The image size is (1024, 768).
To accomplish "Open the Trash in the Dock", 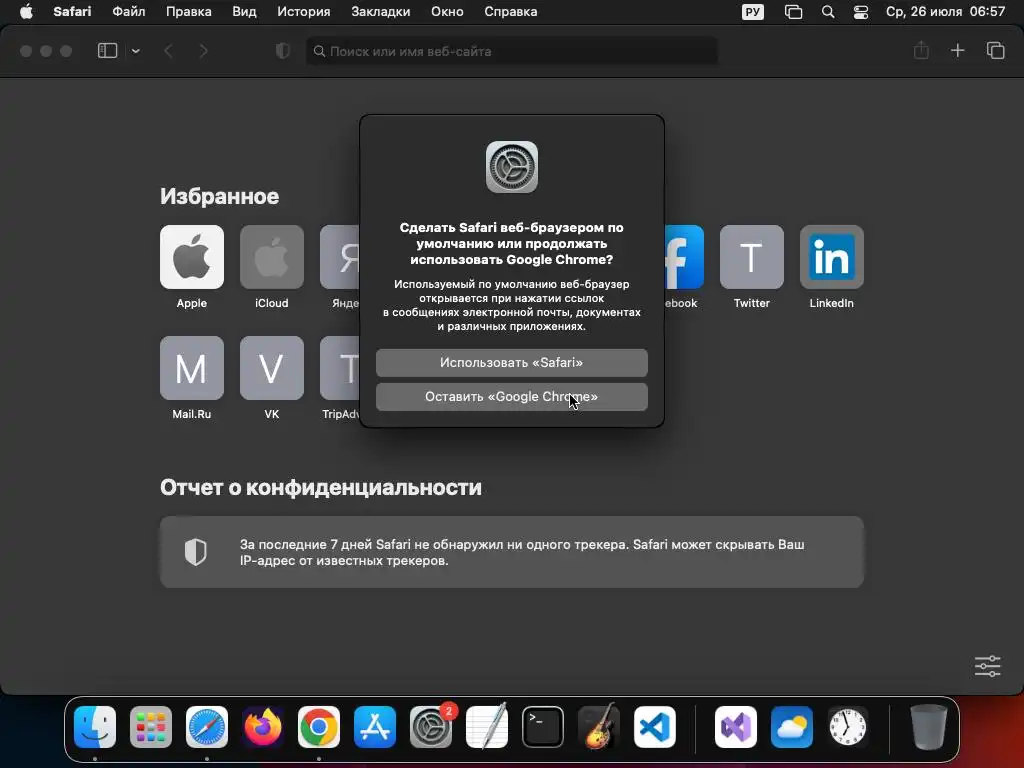I will (x=928, y=727).
